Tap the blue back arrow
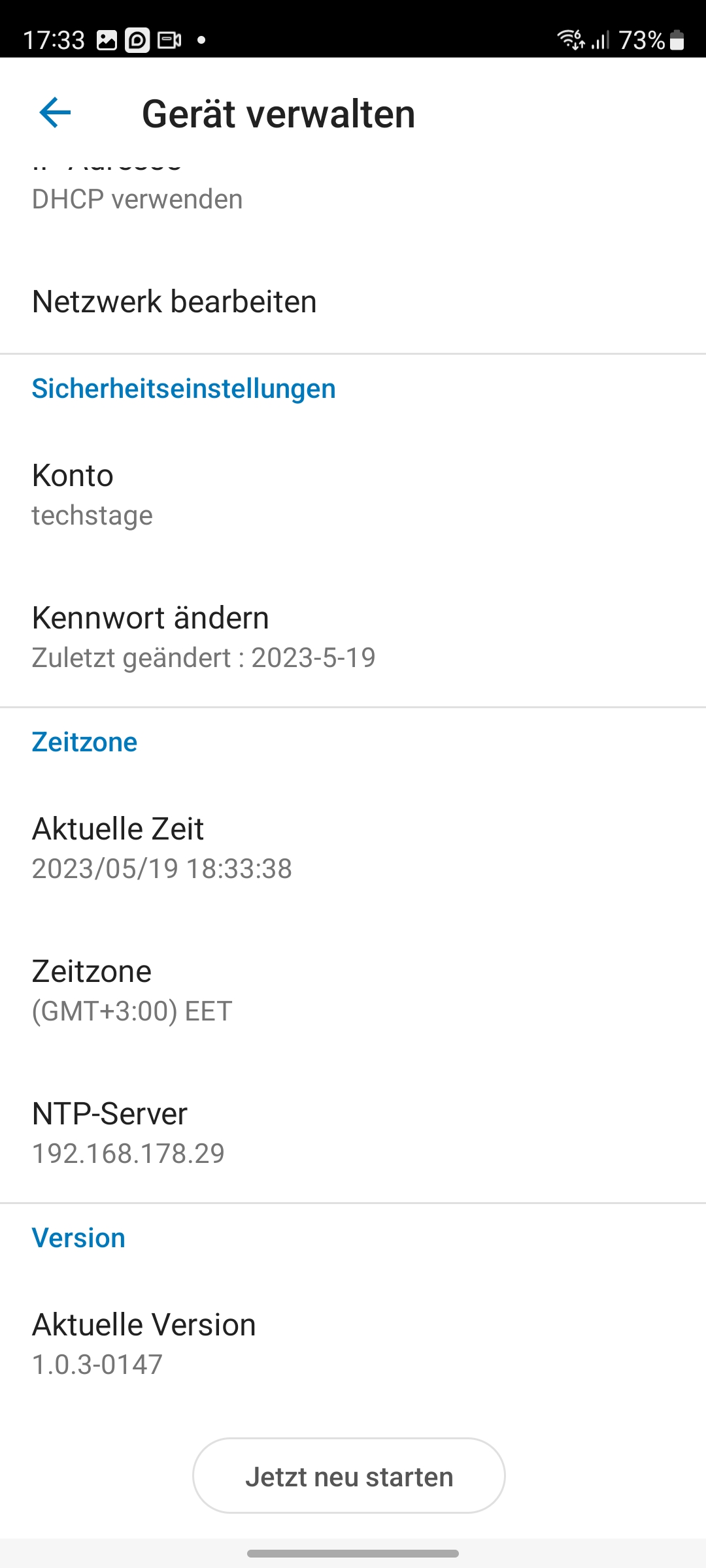This screenshot has height=1568, width=706. pos(55,113)
